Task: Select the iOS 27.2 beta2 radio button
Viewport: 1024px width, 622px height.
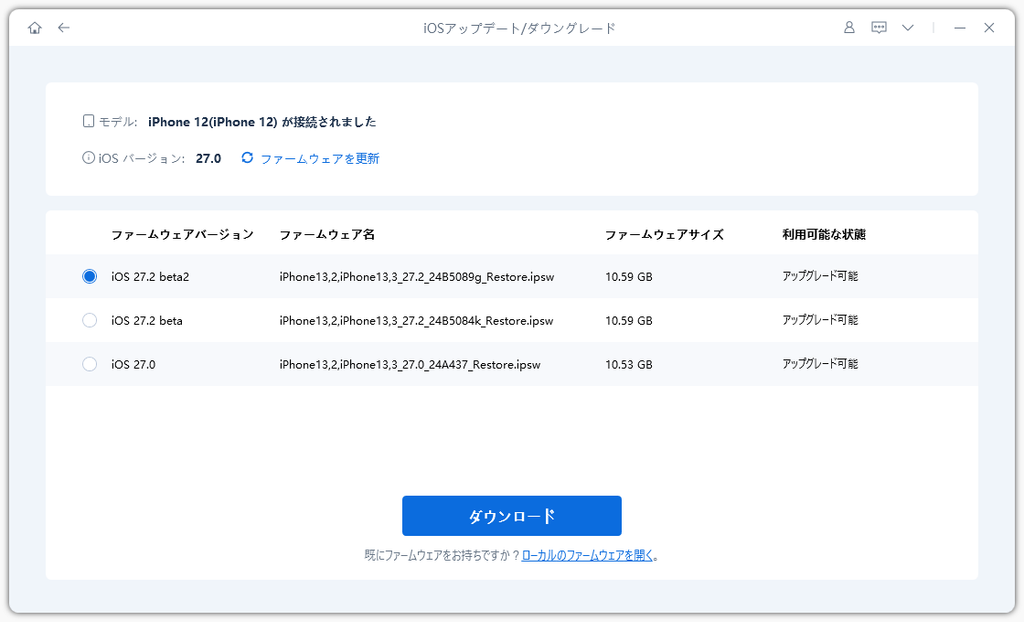Action: 89,276
